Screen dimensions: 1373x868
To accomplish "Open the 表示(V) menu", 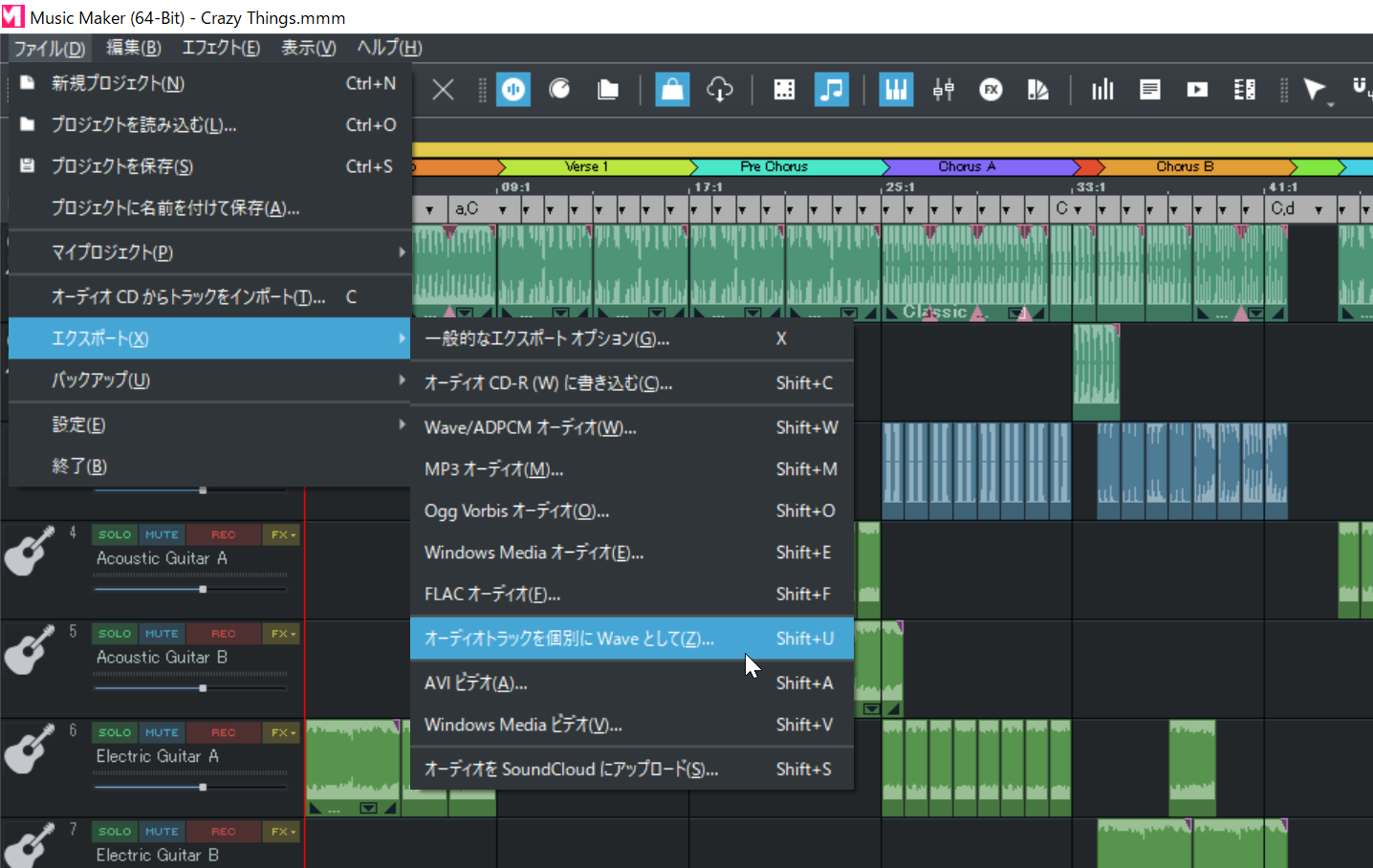I will [x=309, y=48].
